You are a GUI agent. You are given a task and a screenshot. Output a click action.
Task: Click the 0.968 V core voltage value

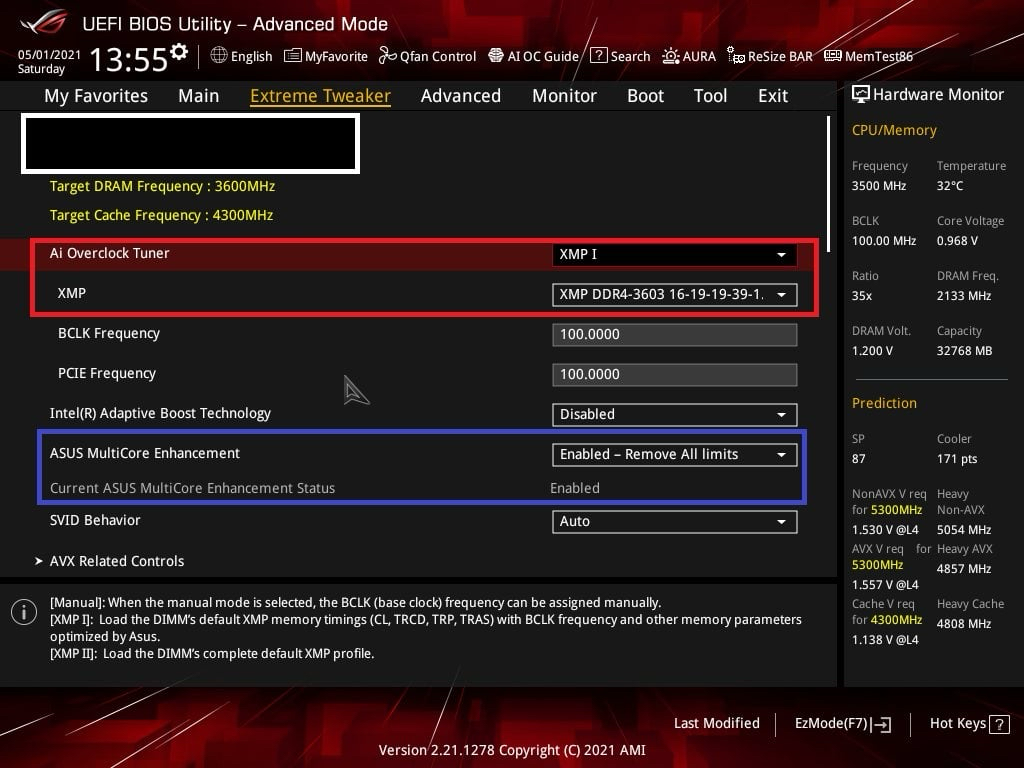point(957,241)
